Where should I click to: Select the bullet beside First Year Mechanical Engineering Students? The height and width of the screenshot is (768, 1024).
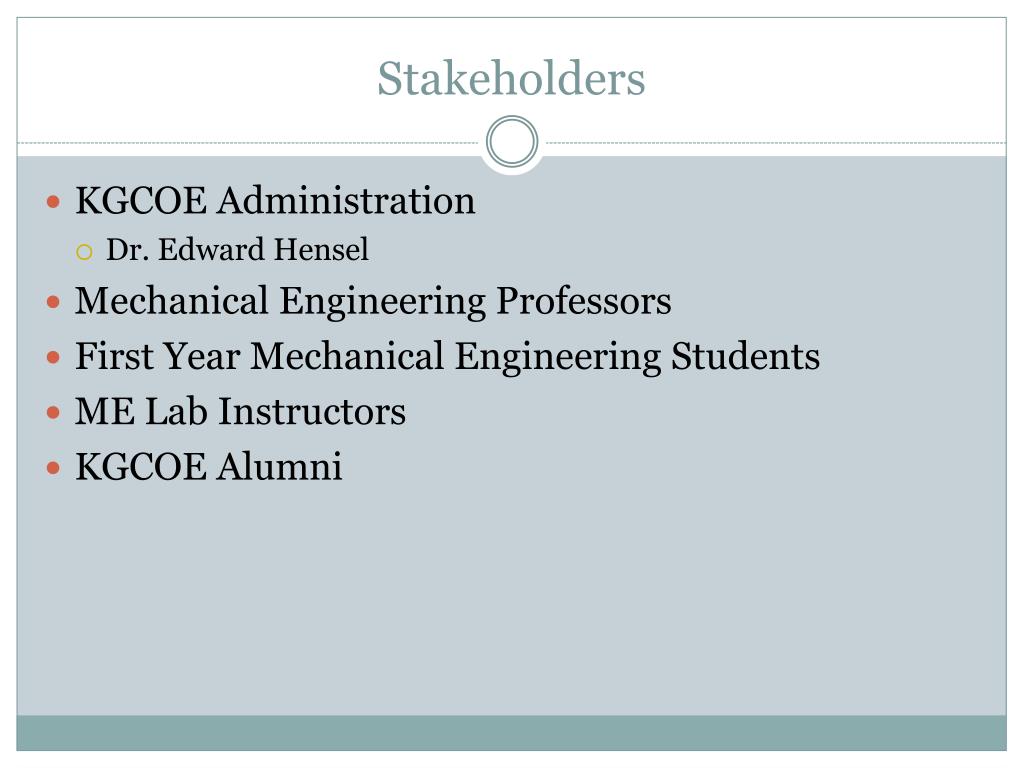coord(54,358)
